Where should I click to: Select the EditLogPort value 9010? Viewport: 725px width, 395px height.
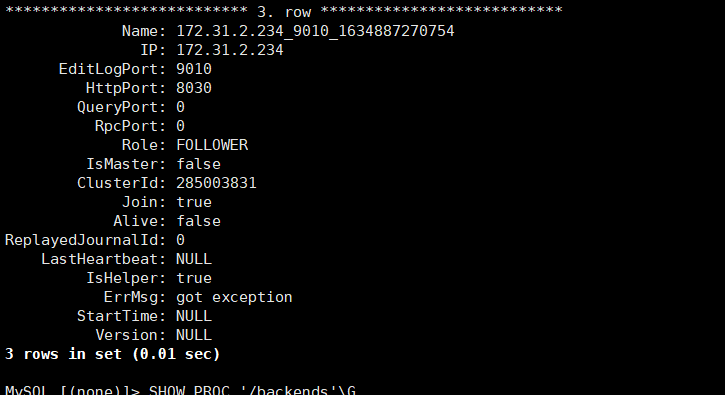tap(194, 69)
